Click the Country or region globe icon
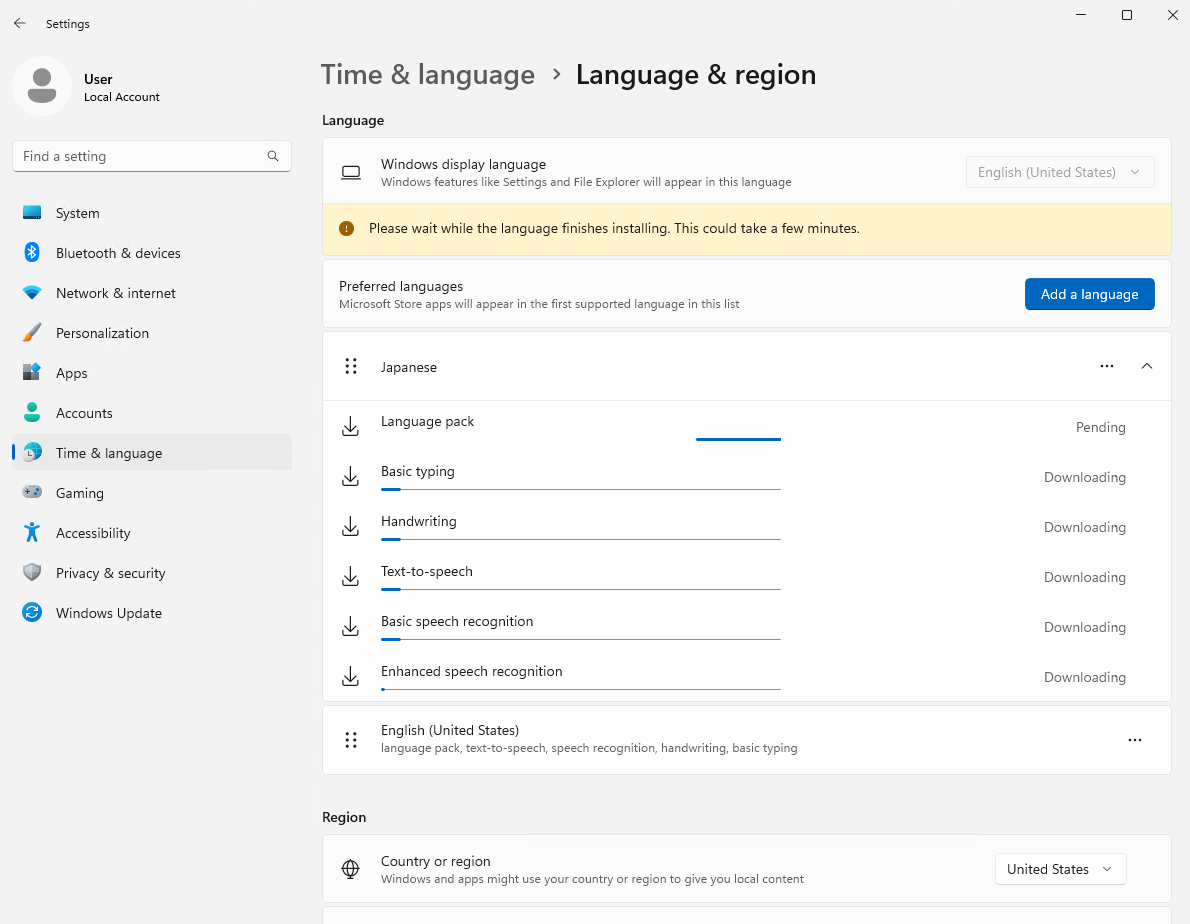1190x924 pixels. (x=351, y=869)
